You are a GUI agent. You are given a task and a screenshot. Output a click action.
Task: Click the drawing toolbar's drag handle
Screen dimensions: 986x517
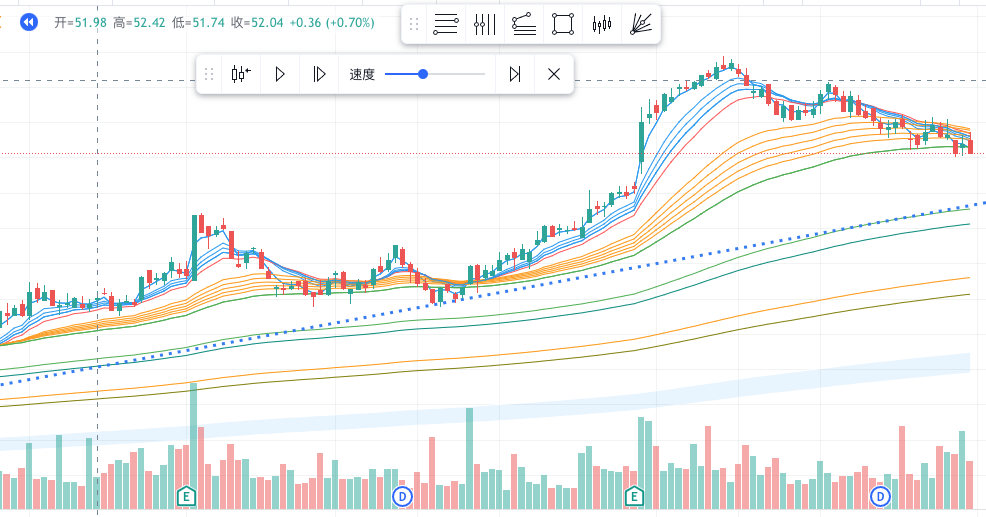pyautogui.click(x=415, y=25)
